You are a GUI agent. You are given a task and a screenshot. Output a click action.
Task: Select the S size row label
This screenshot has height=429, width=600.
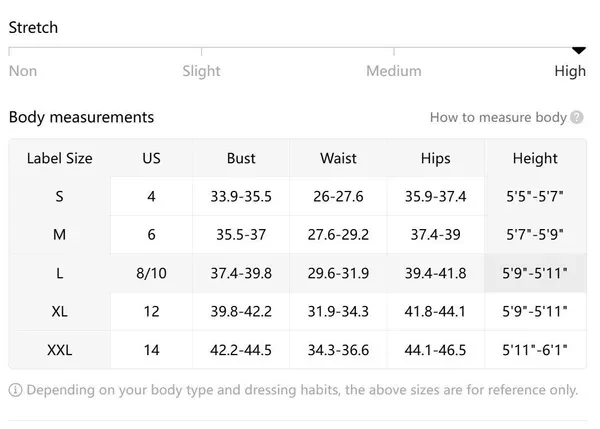click(x=60, y=196)
